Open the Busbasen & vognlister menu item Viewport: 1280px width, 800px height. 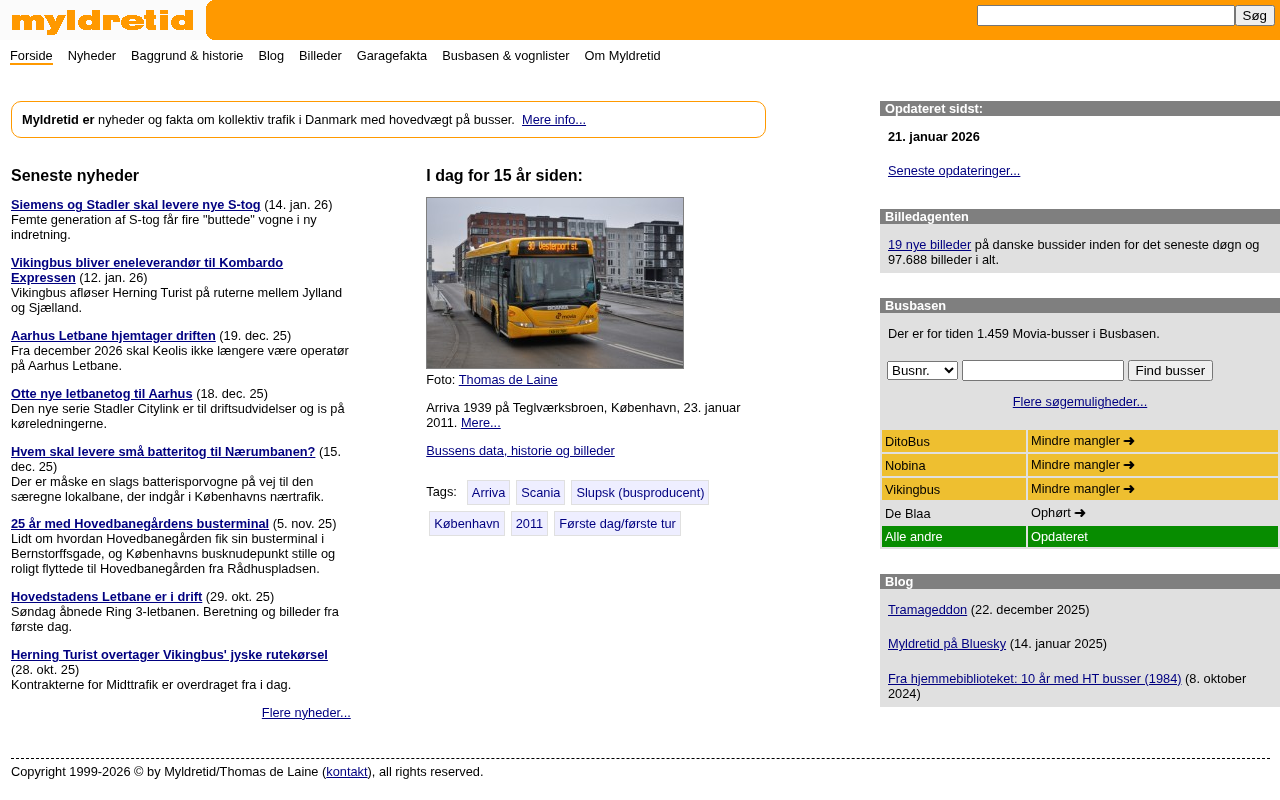[x=505, y=56]
